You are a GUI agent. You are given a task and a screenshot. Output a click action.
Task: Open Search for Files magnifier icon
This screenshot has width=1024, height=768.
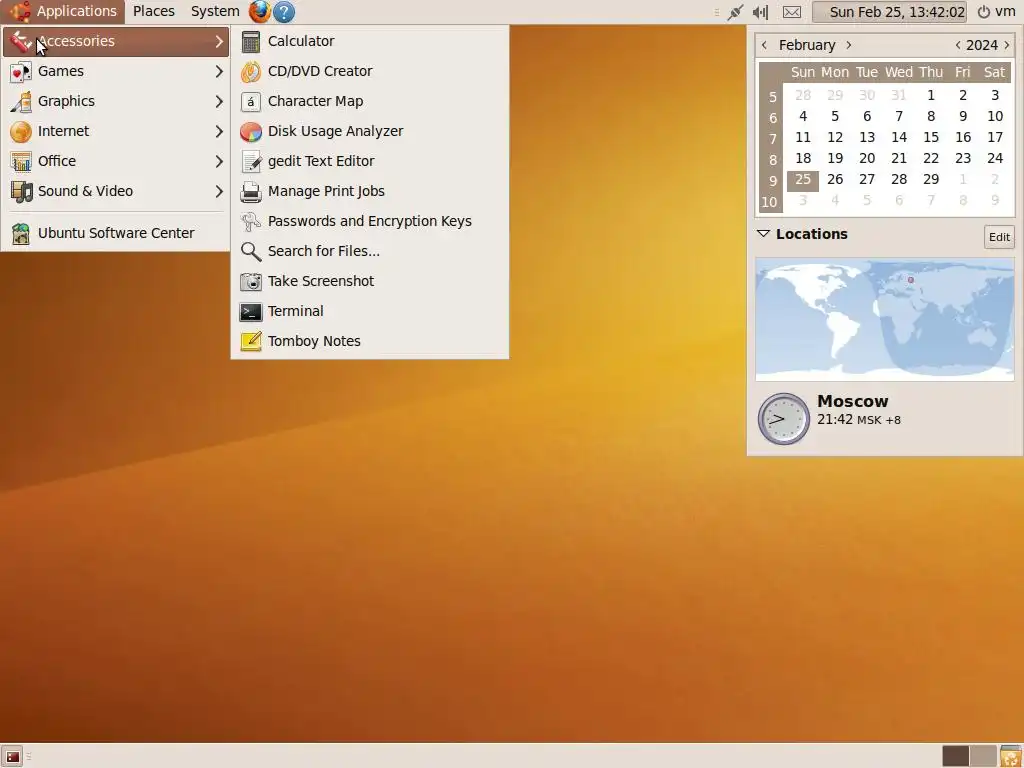[x=251, y=251]
